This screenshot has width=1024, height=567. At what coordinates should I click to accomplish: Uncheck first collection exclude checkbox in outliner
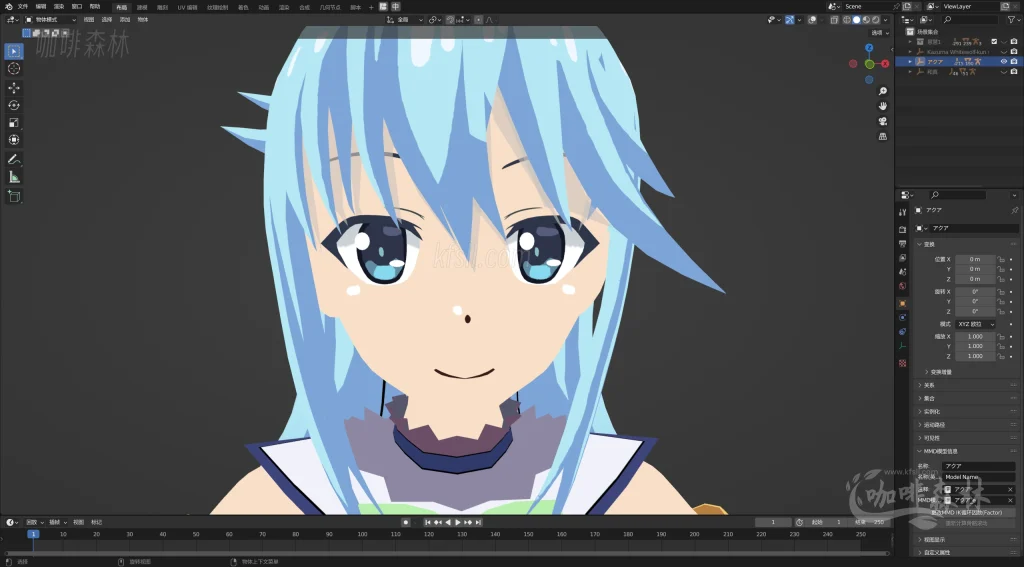(994, 41)
